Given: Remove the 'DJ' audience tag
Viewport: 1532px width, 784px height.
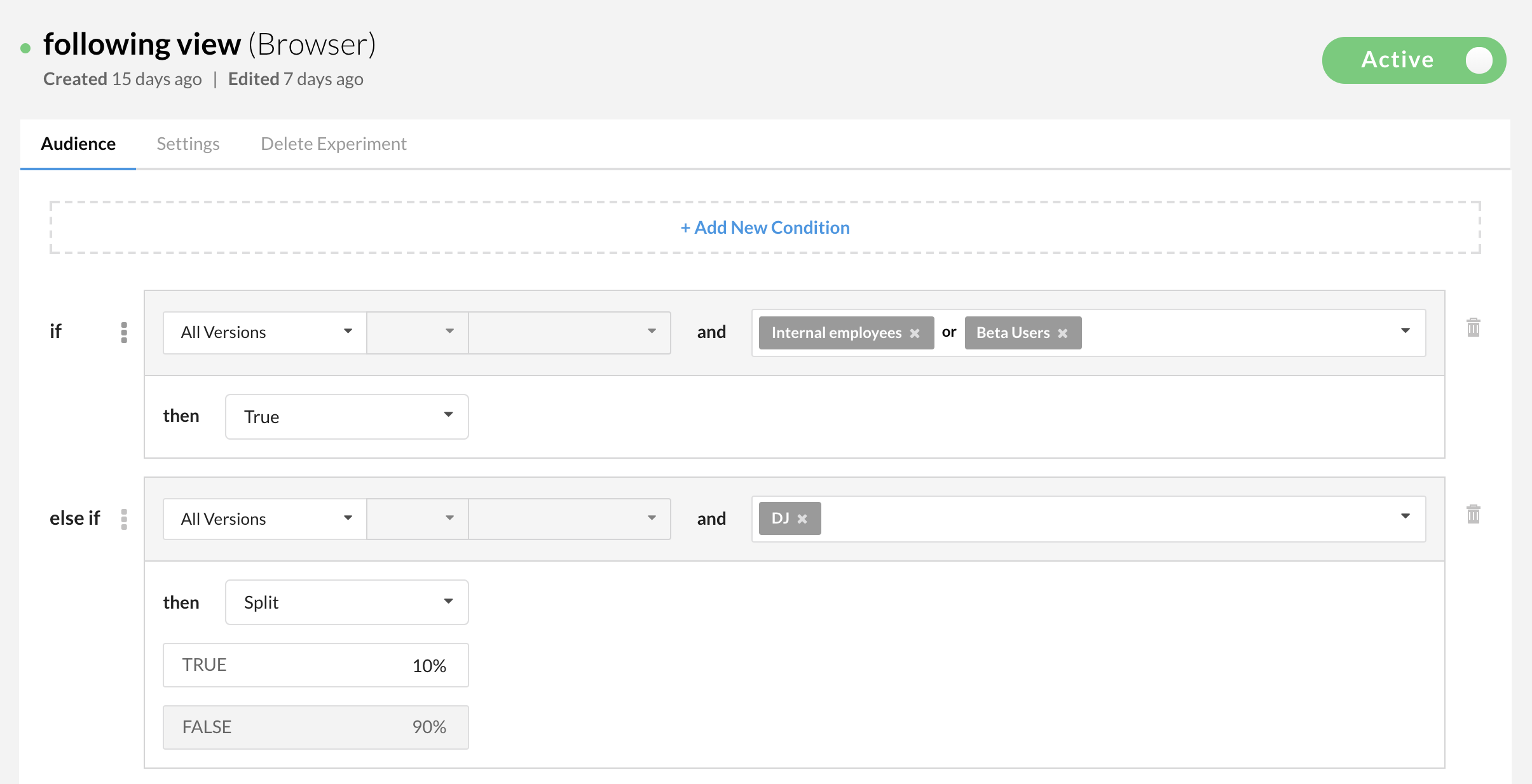Looking at the screenshot, I should [802, 519].
